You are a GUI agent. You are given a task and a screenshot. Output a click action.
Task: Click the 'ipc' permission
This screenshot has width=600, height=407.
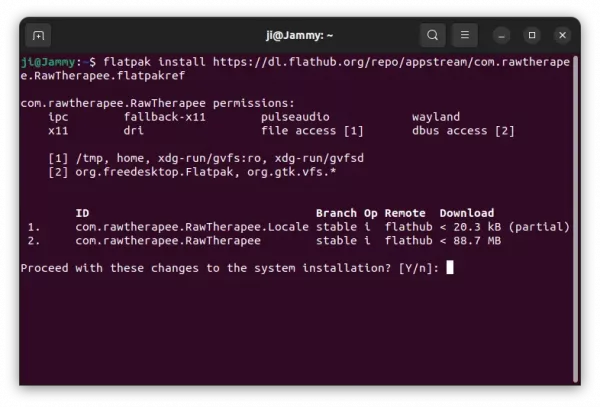pos(58,117)
